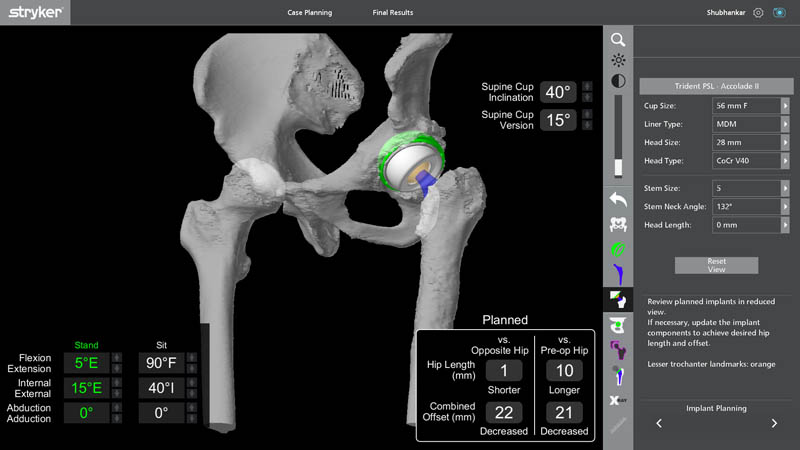Select the highlighted reduced view icon

(618, 299)
